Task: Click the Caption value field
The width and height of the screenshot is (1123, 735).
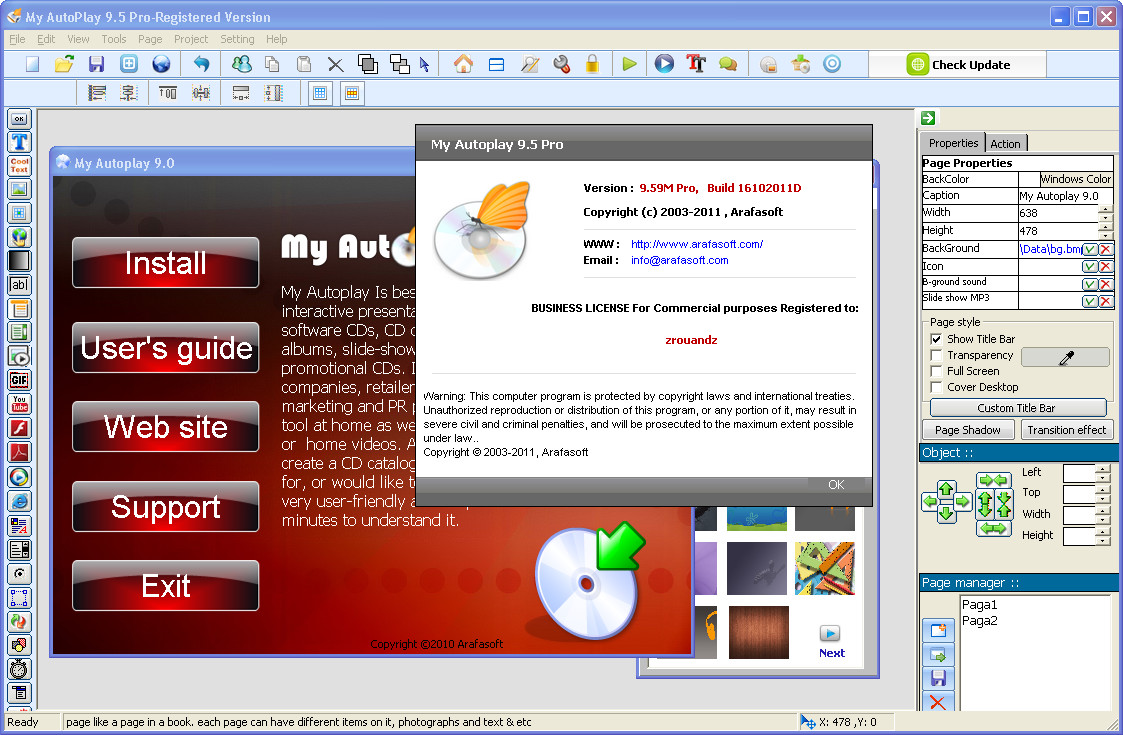Action: [1065, 196]
